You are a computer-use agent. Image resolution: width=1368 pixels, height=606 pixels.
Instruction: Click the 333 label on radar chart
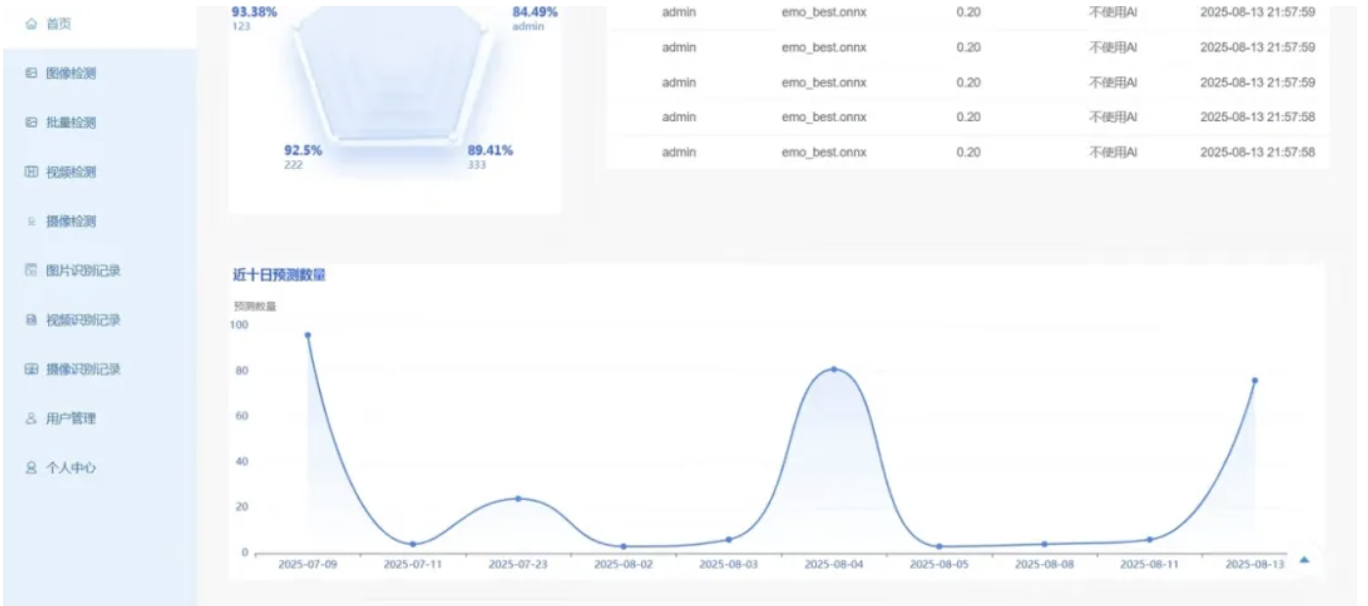pyautogui.click(x=476, y=164)
